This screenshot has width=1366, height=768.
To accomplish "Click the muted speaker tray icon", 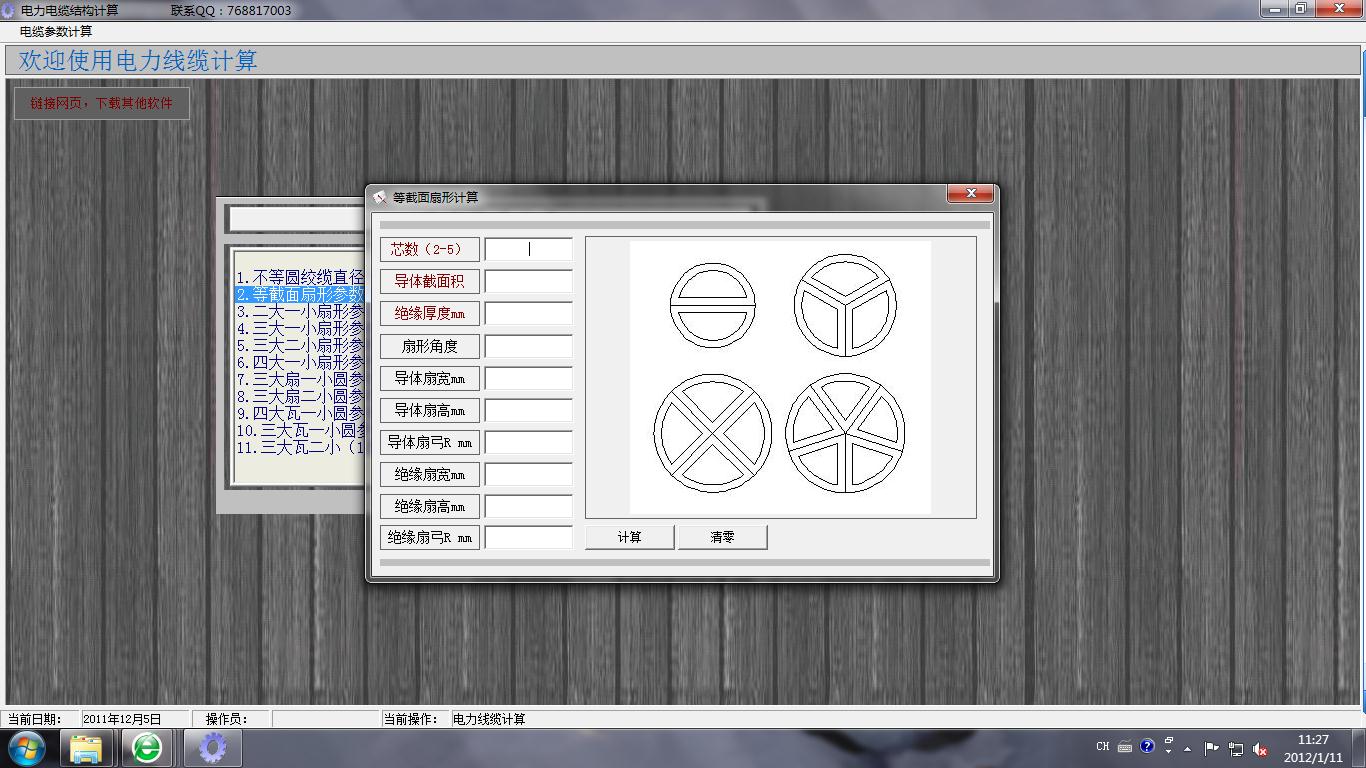I will tap(1260, 748).
